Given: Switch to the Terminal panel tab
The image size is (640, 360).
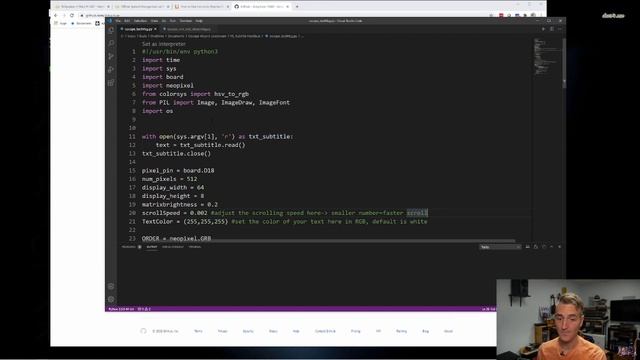Looking at the screenshot, I should (x=195, y=247).
